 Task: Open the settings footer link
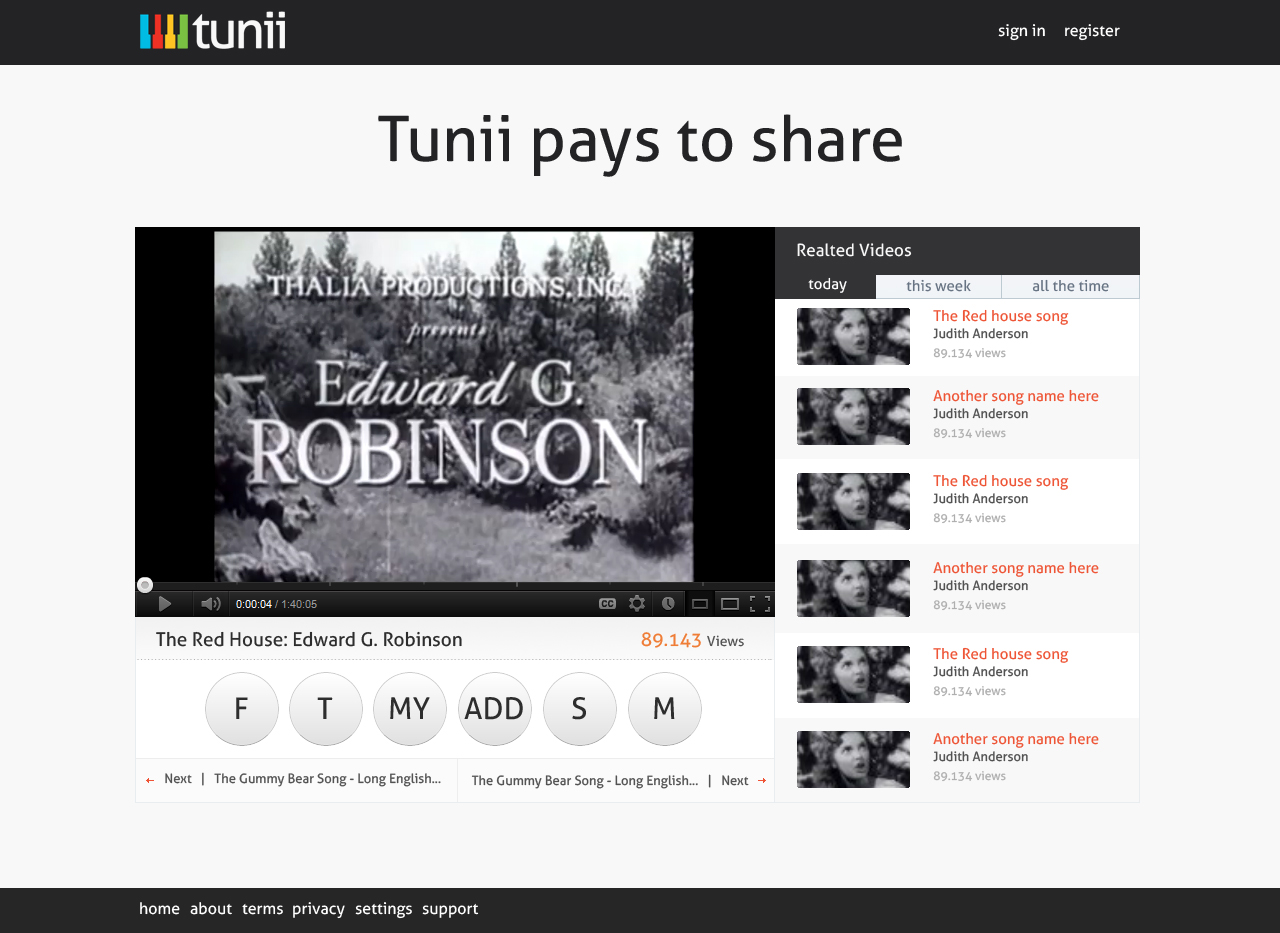click(x=383, y=909)
